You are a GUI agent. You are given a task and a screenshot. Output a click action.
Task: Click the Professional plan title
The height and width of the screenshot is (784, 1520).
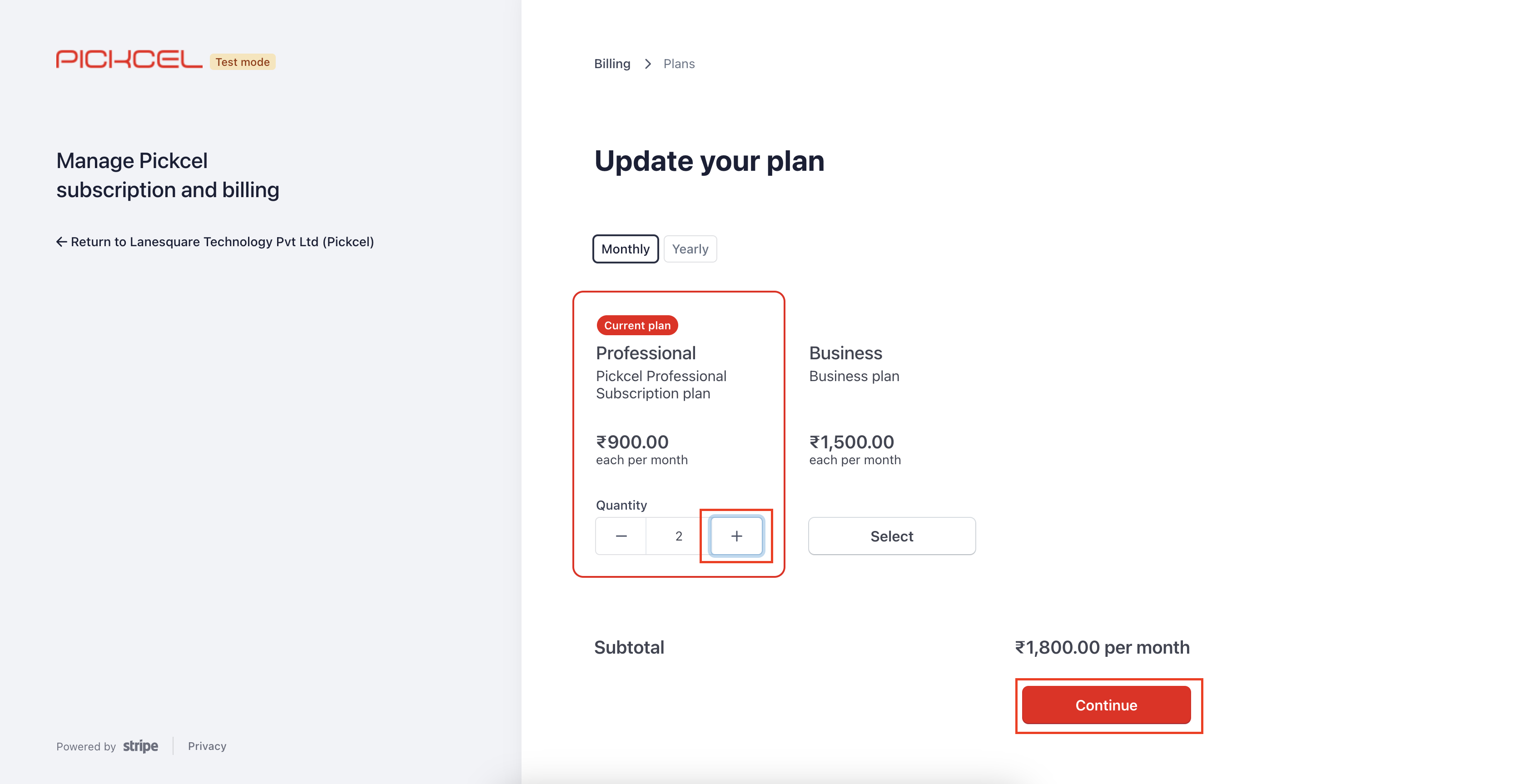(646, 353)
